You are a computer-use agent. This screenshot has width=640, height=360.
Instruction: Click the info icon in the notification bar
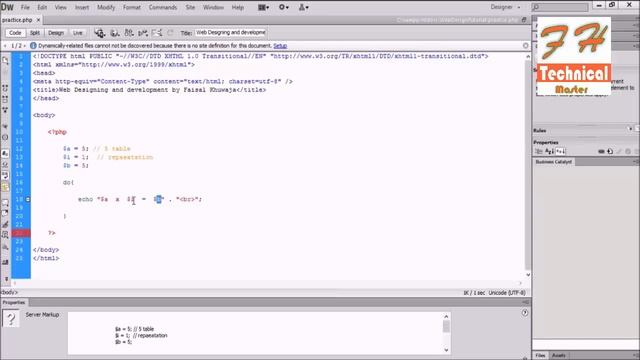[33, 46]
